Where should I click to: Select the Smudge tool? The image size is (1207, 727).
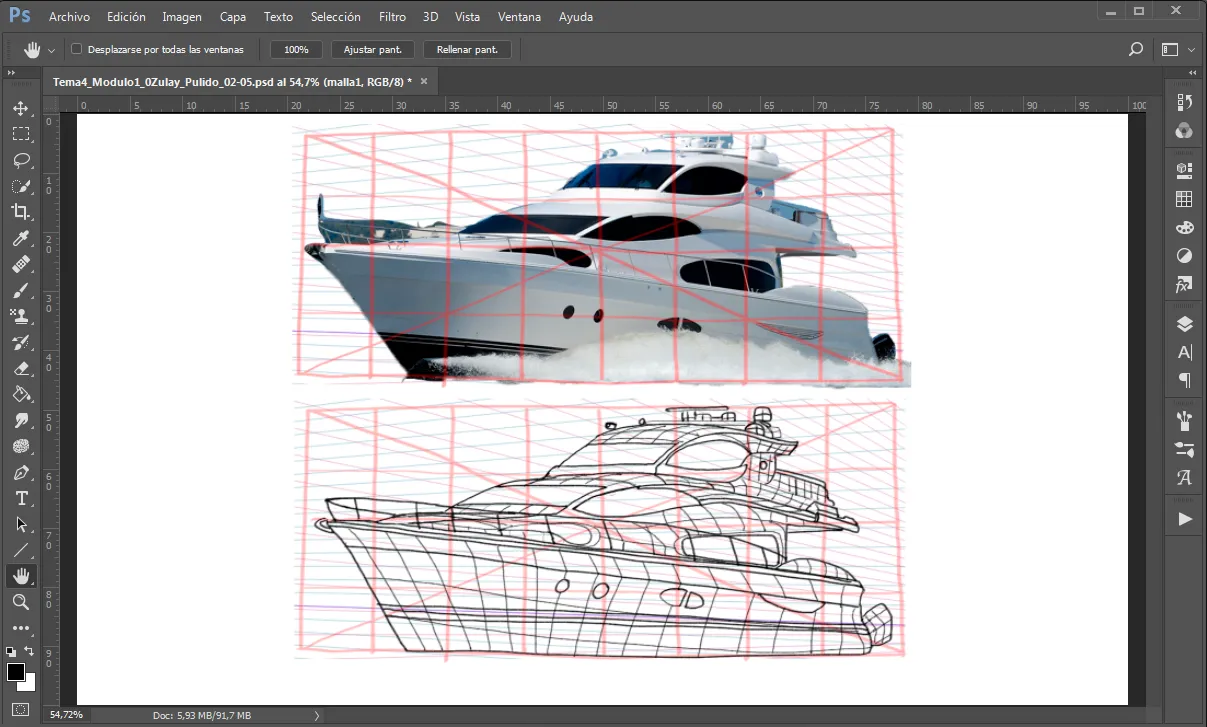click(x=21, y=420)
